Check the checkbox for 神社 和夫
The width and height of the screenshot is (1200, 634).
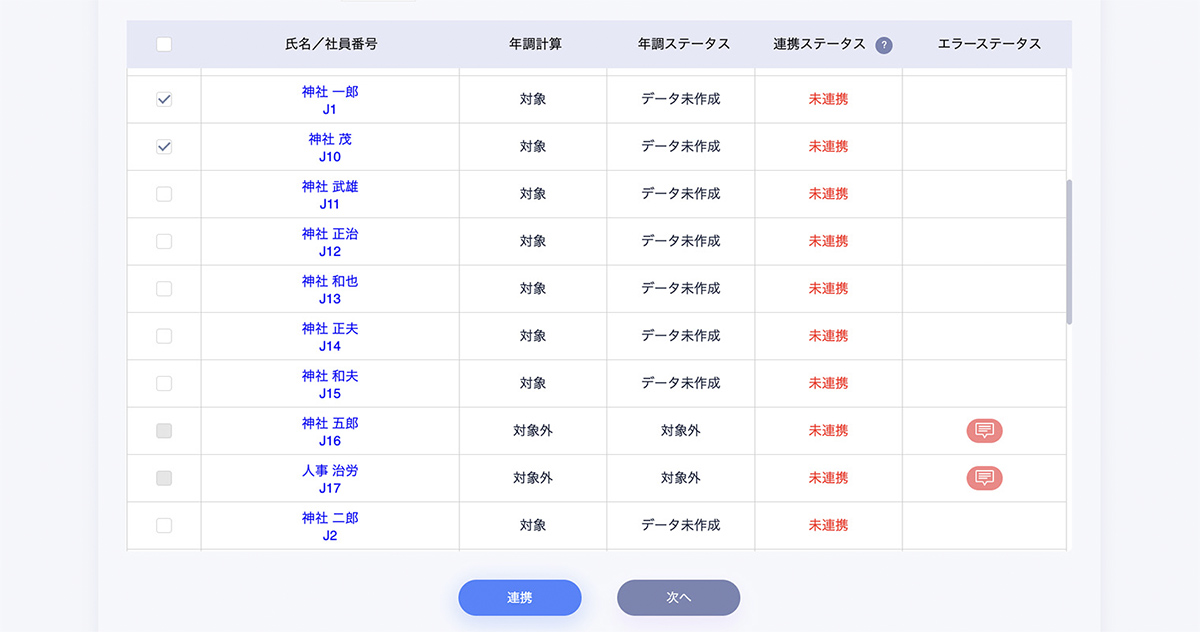coord(164,384)
